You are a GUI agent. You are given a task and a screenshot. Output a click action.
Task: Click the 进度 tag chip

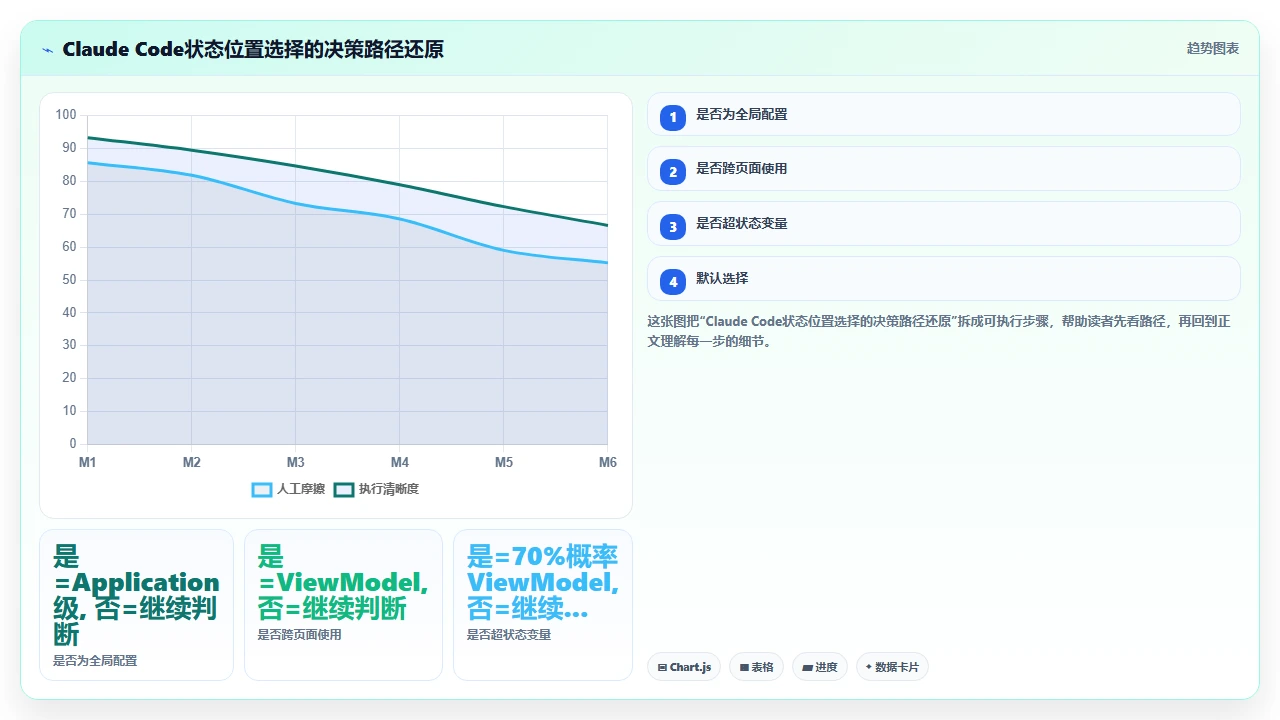(x=820, y=667)
